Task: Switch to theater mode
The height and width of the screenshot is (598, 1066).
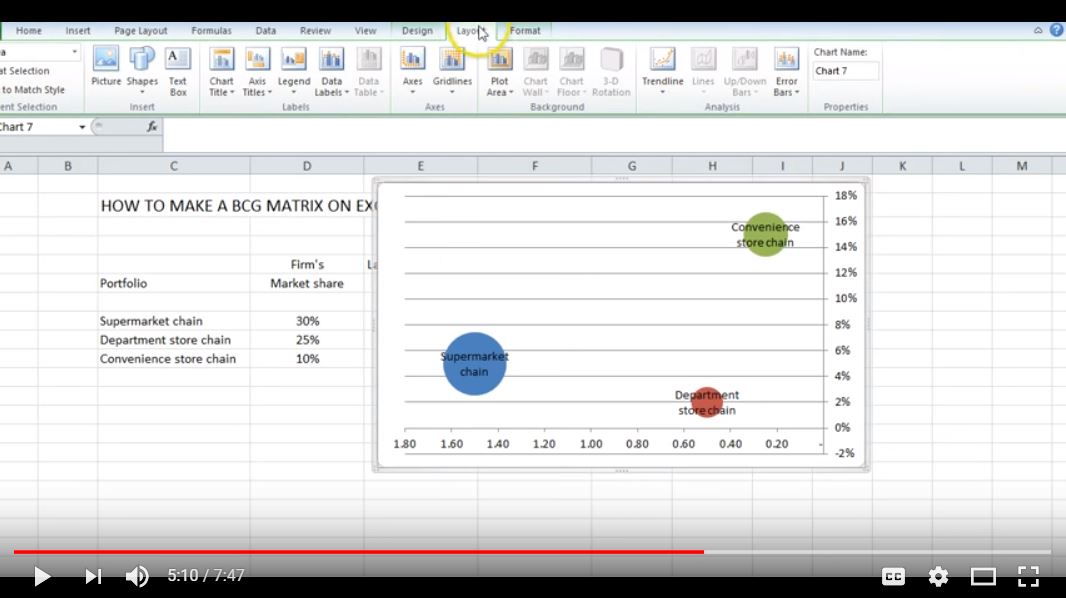Action: (983, 576)
